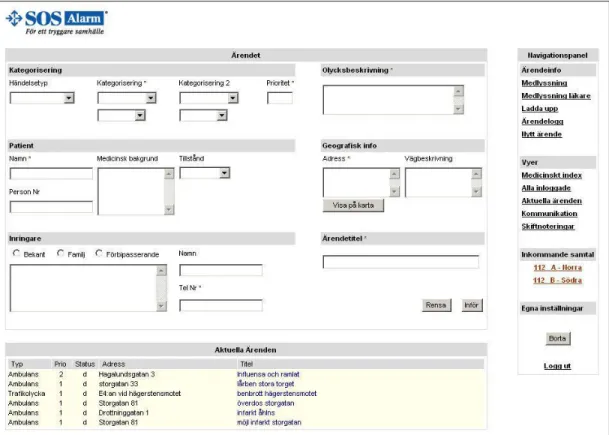609x435 pixels.
Task: Open case benbrott hägerstensmotet
Action: pyautogui.click(x=277, y=394)
